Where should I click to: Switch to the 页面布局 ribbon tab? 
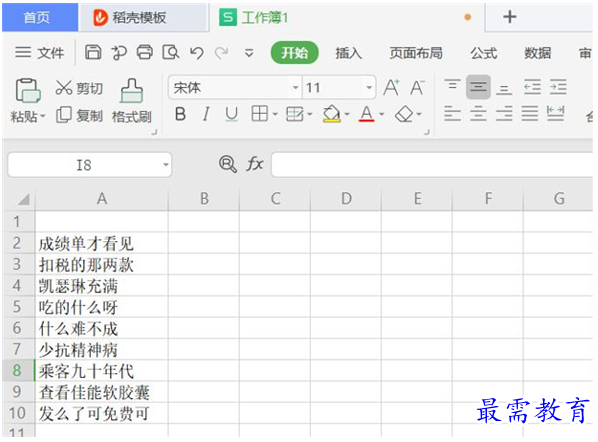click(416, 53)
